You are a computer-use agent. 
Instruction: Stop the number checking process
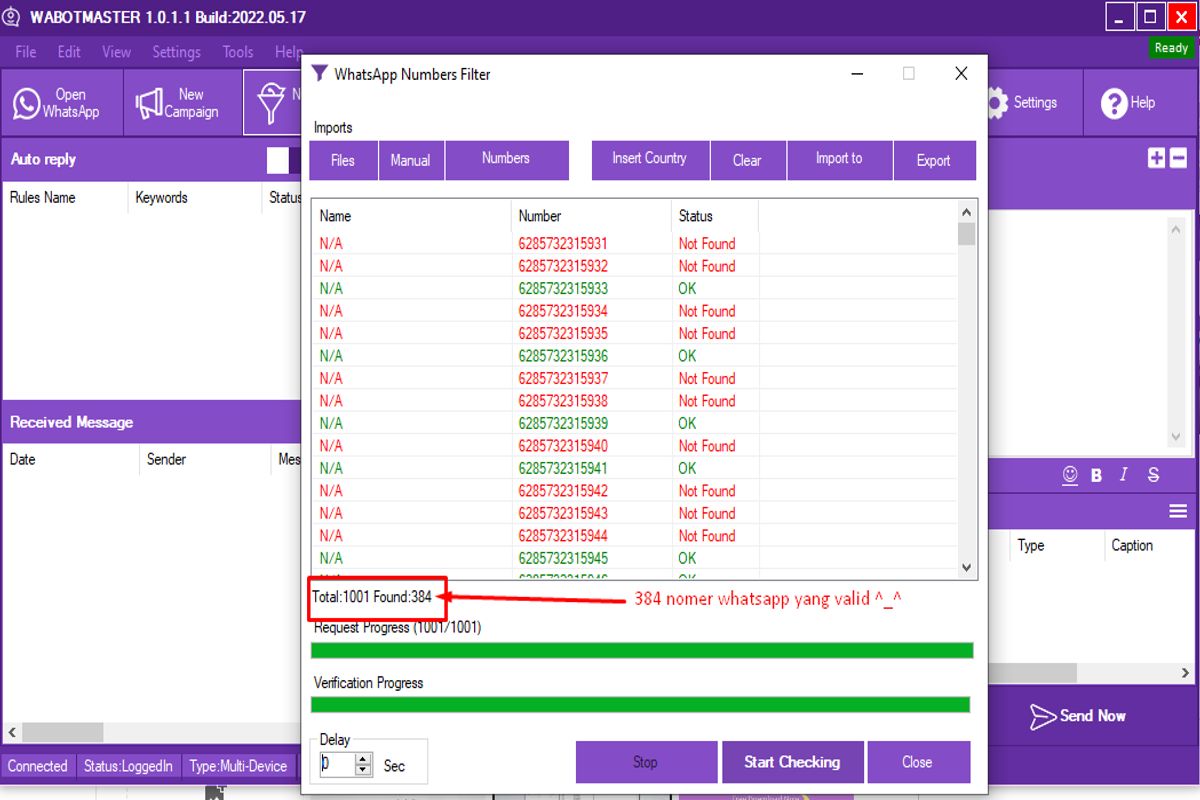[x=646, y=762]
